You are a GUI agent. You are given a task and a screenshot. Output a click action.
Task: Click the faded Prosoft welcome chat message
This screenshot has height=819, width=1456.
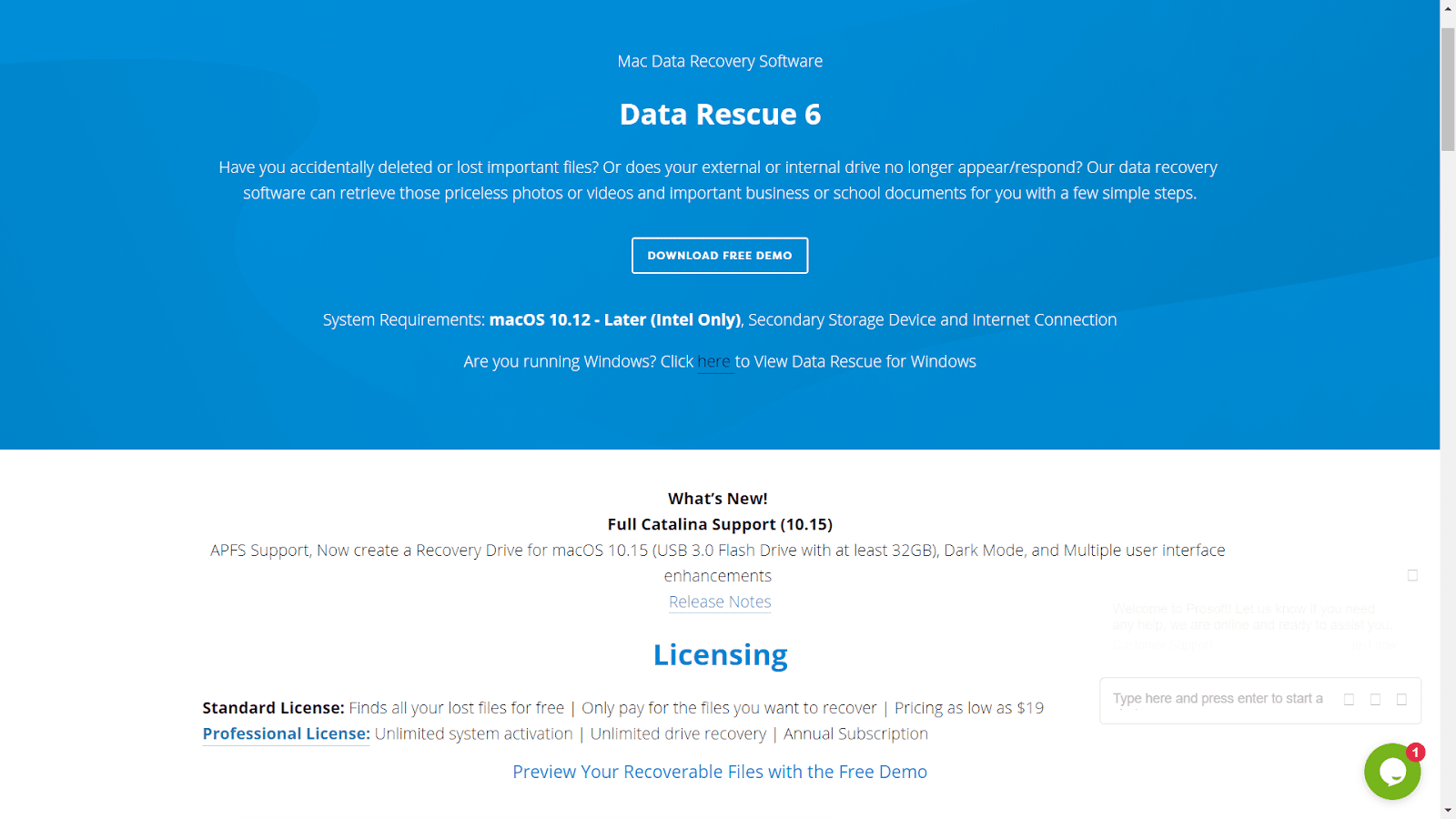[x=1252, y=617]
